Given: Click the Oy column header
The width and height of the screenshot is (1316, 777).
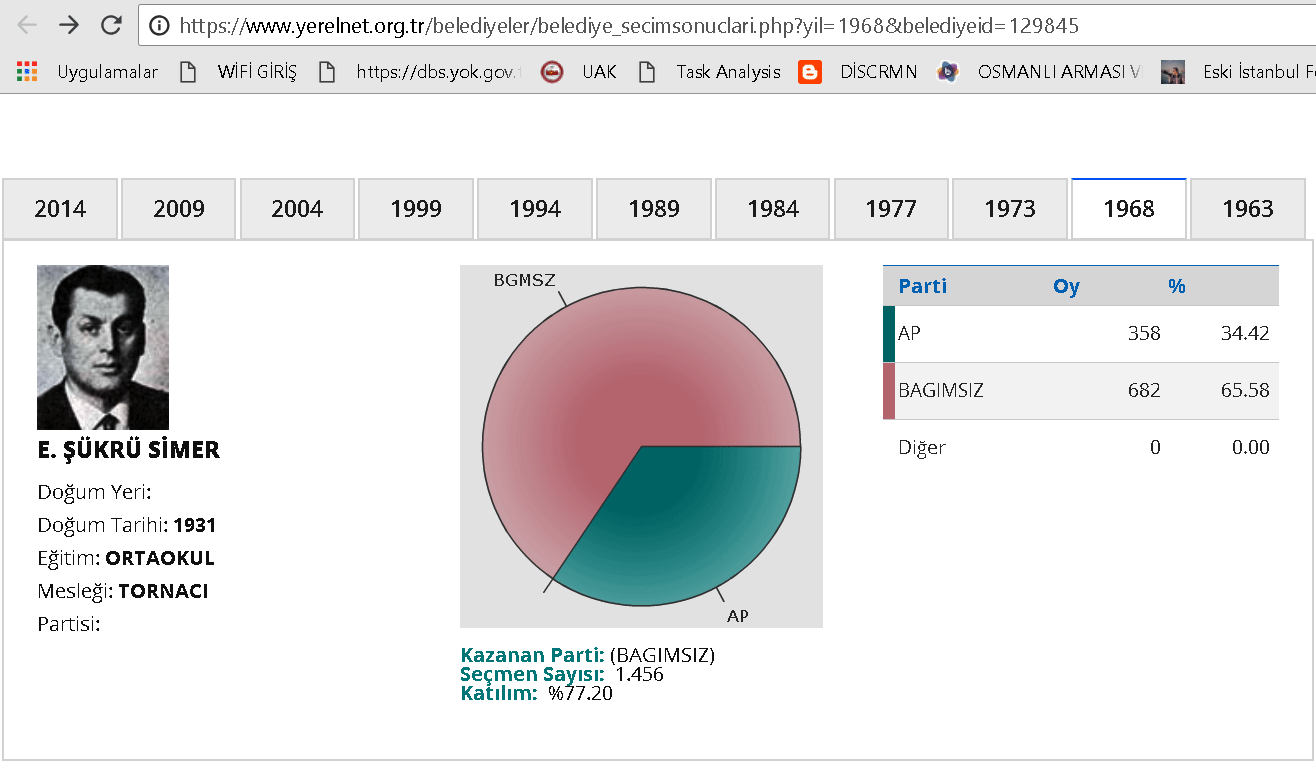Looking at the screenshot, I should pos(1066,286).
